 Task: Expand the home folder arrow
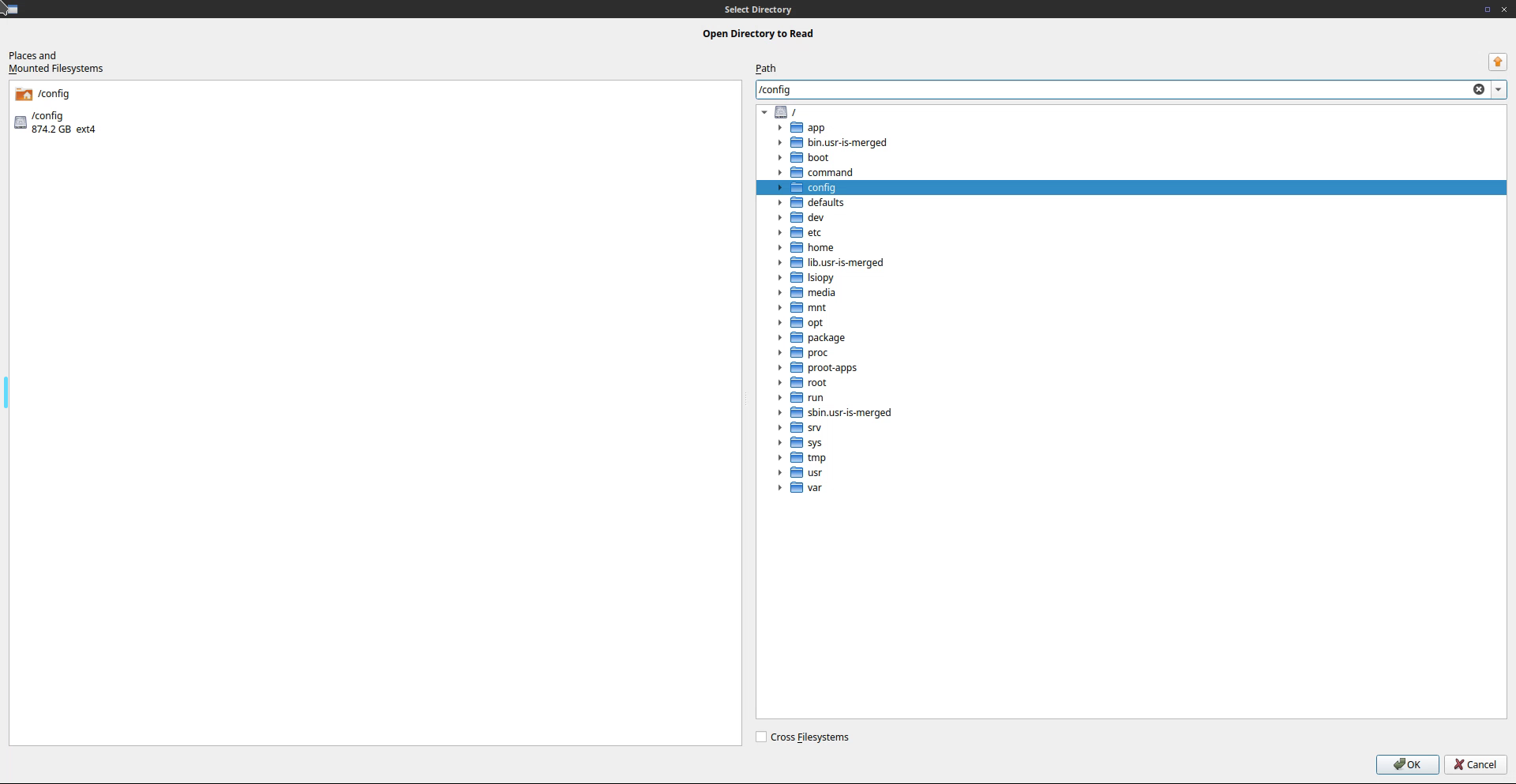pyautogui.click(x=779, y=248)
